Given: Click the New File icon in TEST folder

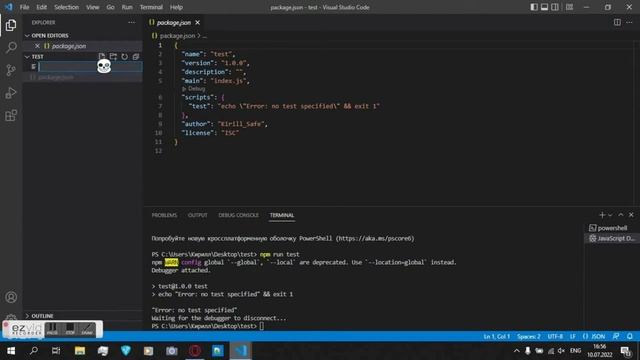Looking at the screenshot, I should tap(102, 57).
